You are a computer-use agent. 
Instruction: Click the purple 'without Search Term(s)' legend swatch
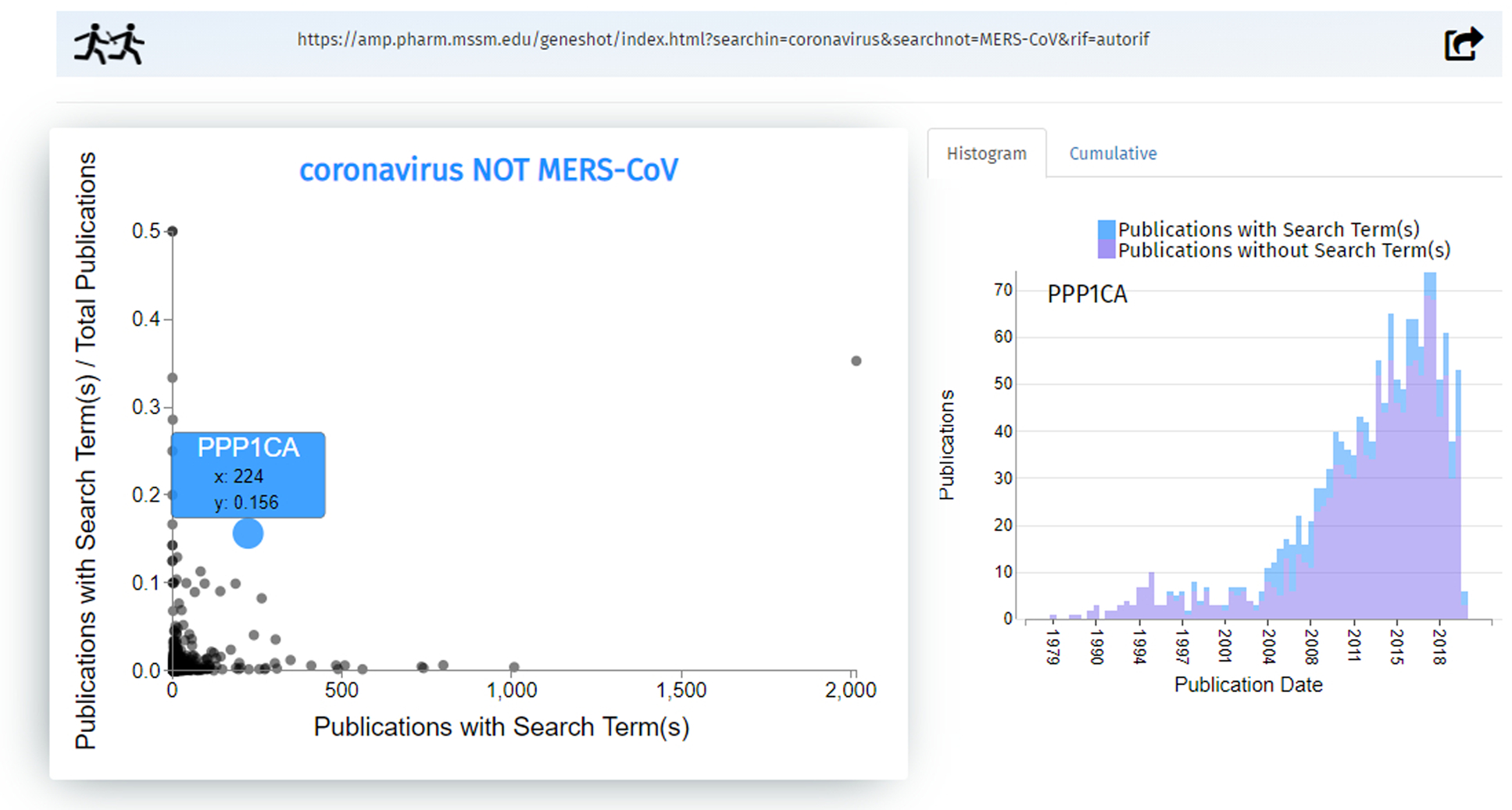[1106, 249]
